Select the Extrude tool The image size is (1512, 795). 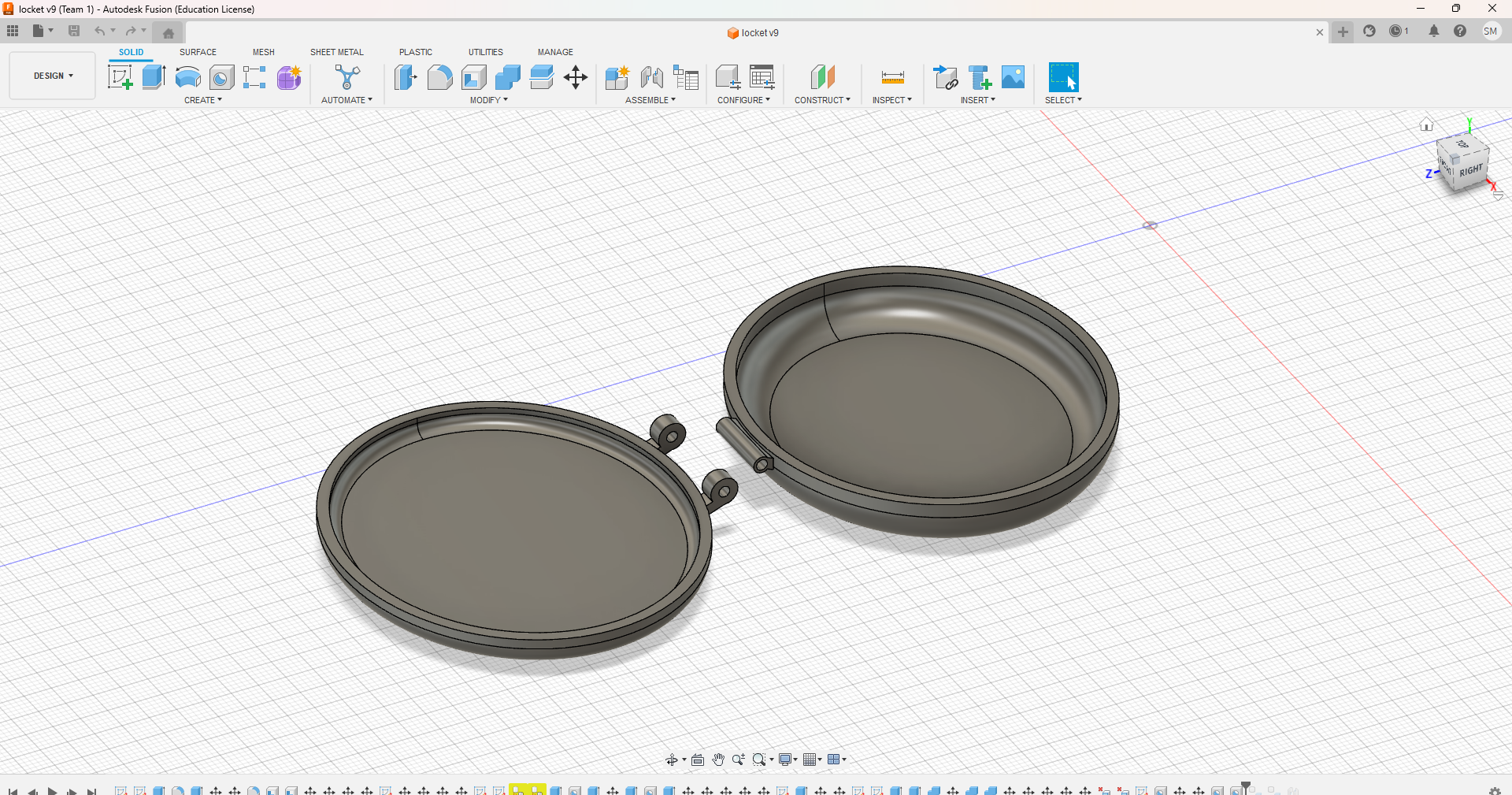point(154,77)
